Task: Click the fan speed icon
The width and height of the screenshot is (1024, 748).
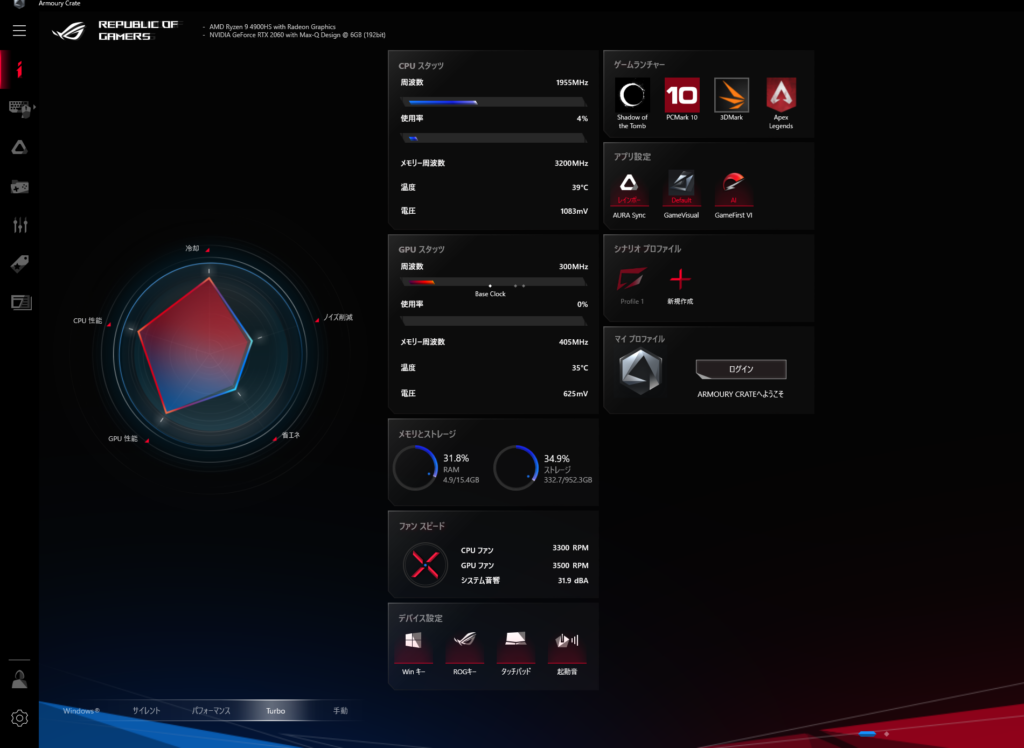Action: (425, 564)
